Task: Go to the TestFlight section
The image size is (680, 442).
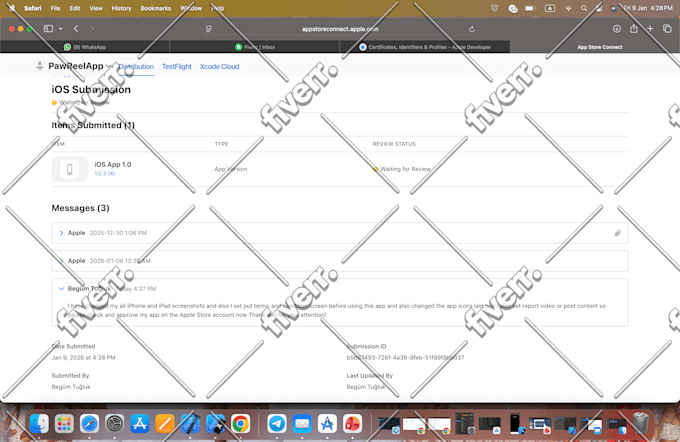Action: tap(177, 66)
